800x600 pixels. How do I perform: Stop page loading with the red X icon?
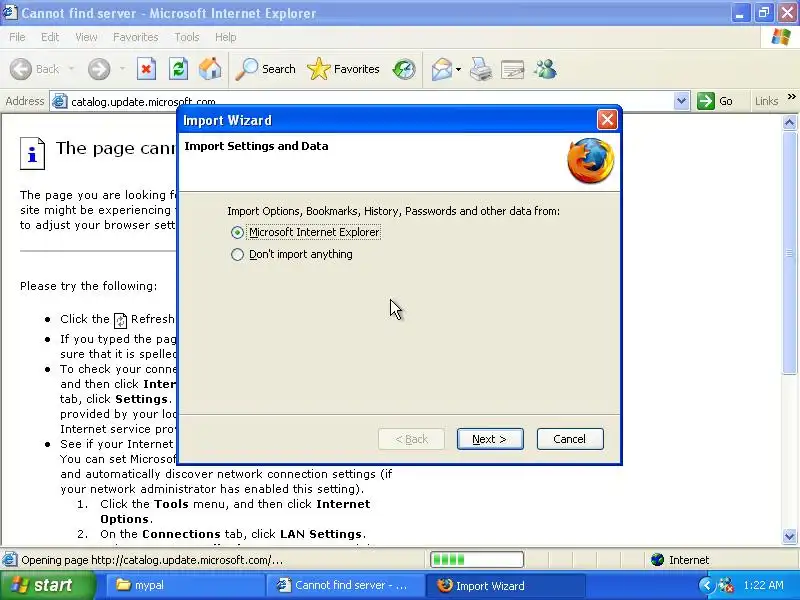point(146,69)
